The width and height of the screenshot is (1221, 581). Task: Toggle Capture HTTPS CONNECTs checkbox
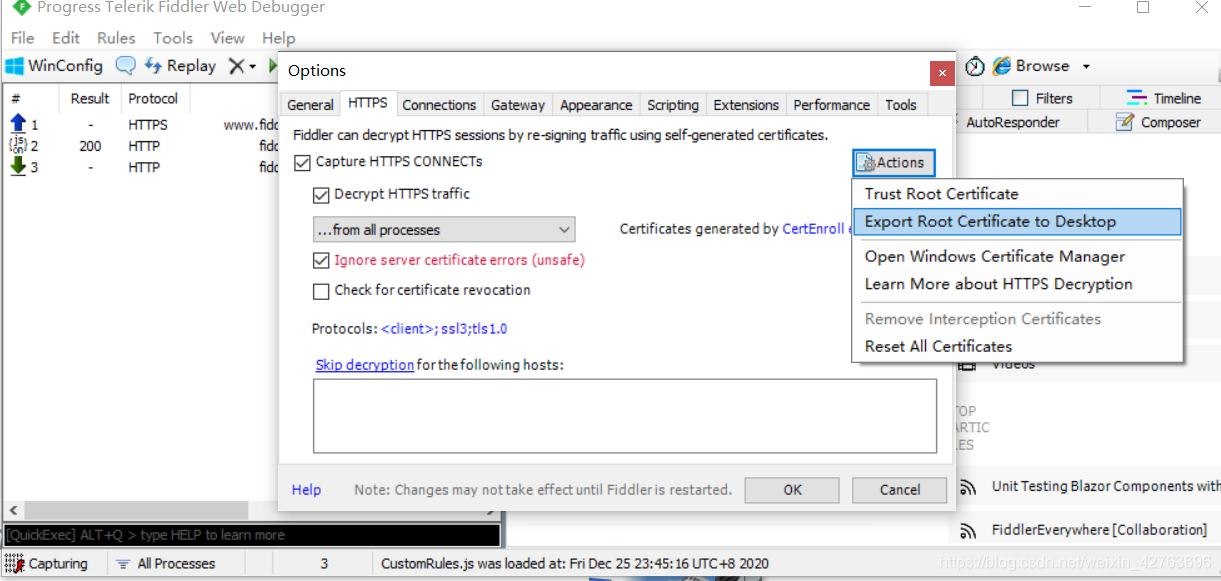coord(303,162)
